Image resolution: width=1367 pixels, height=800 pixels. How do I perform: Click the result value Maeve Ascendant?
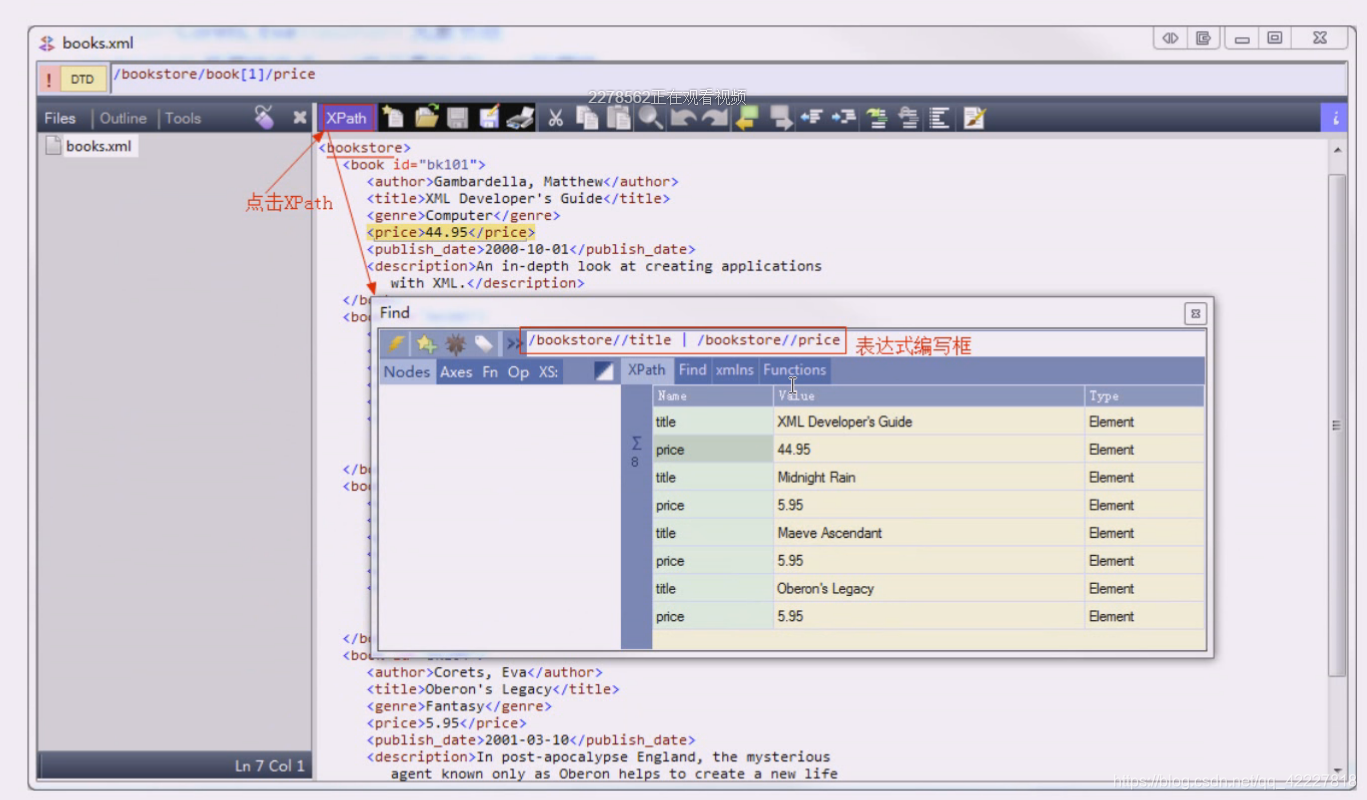(x=829, y=533)
